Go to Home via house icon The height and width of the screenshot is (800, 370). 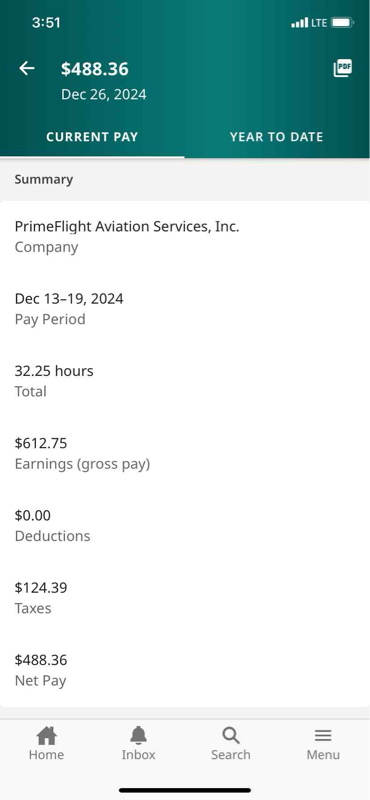[x=46, y=736]
